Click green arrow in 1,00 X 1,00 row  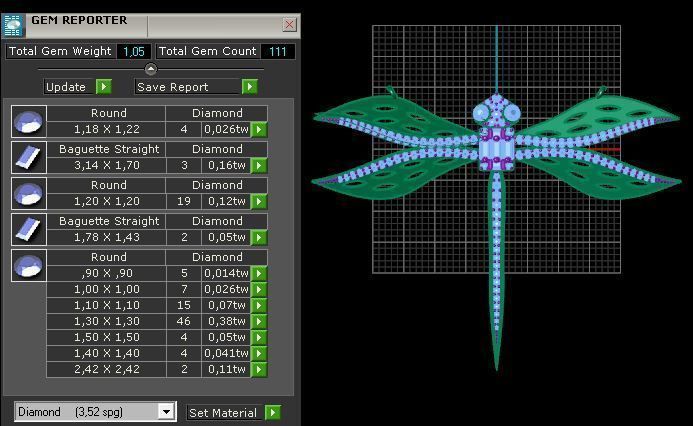click(259, 289)
